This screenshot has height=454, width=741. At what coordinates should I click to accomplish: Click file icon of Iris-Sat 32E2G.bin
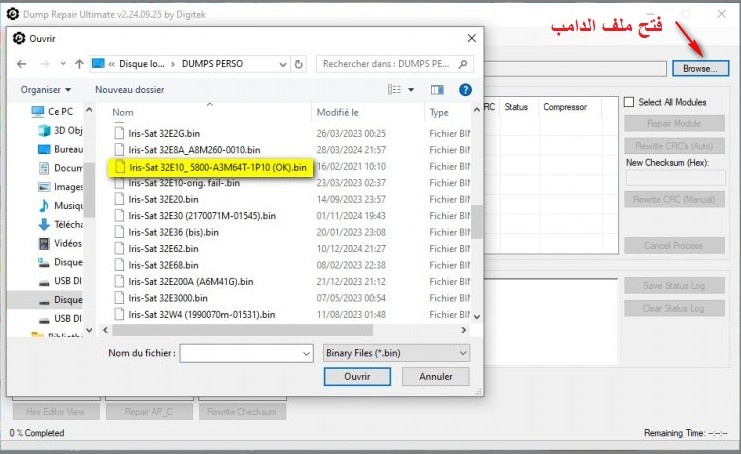click(120, 133)
